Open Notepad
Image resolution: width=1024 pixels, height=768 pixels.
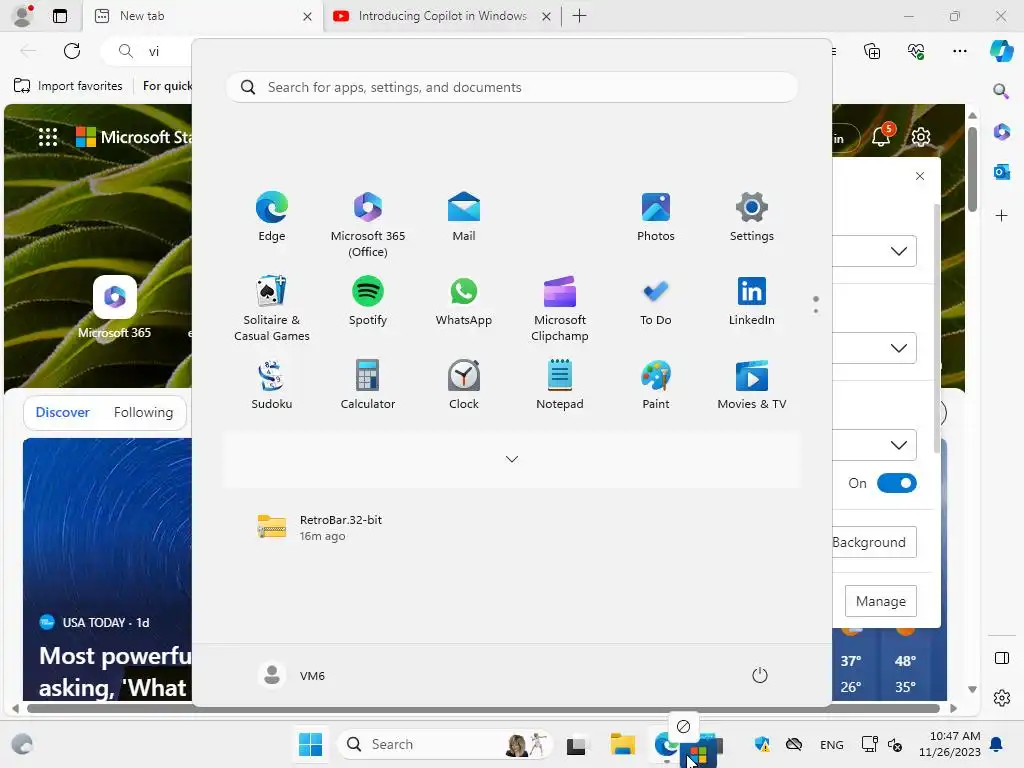coord(560,385)
